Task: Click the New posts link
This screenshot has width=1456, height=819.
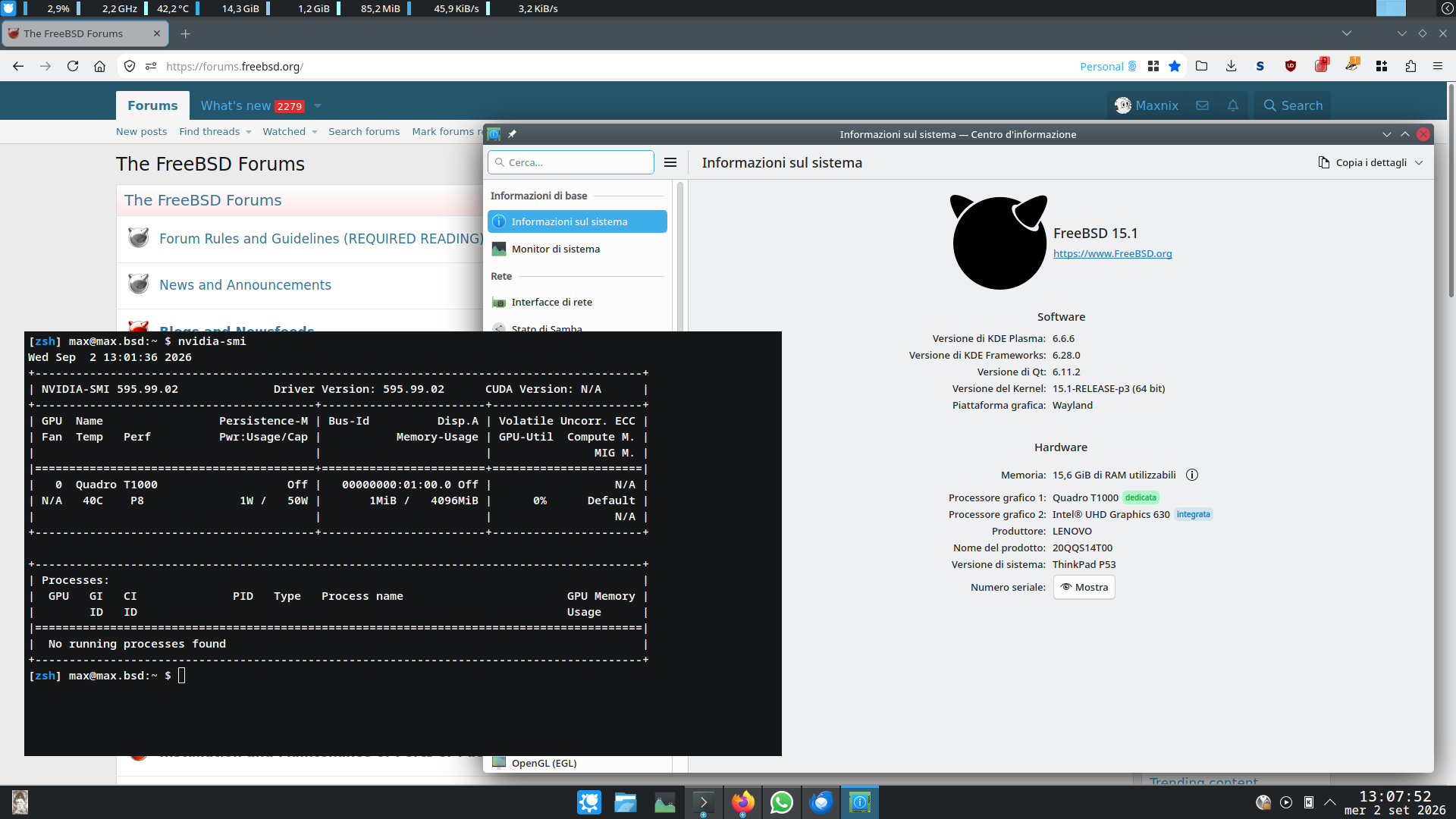Action: [141, 132]
